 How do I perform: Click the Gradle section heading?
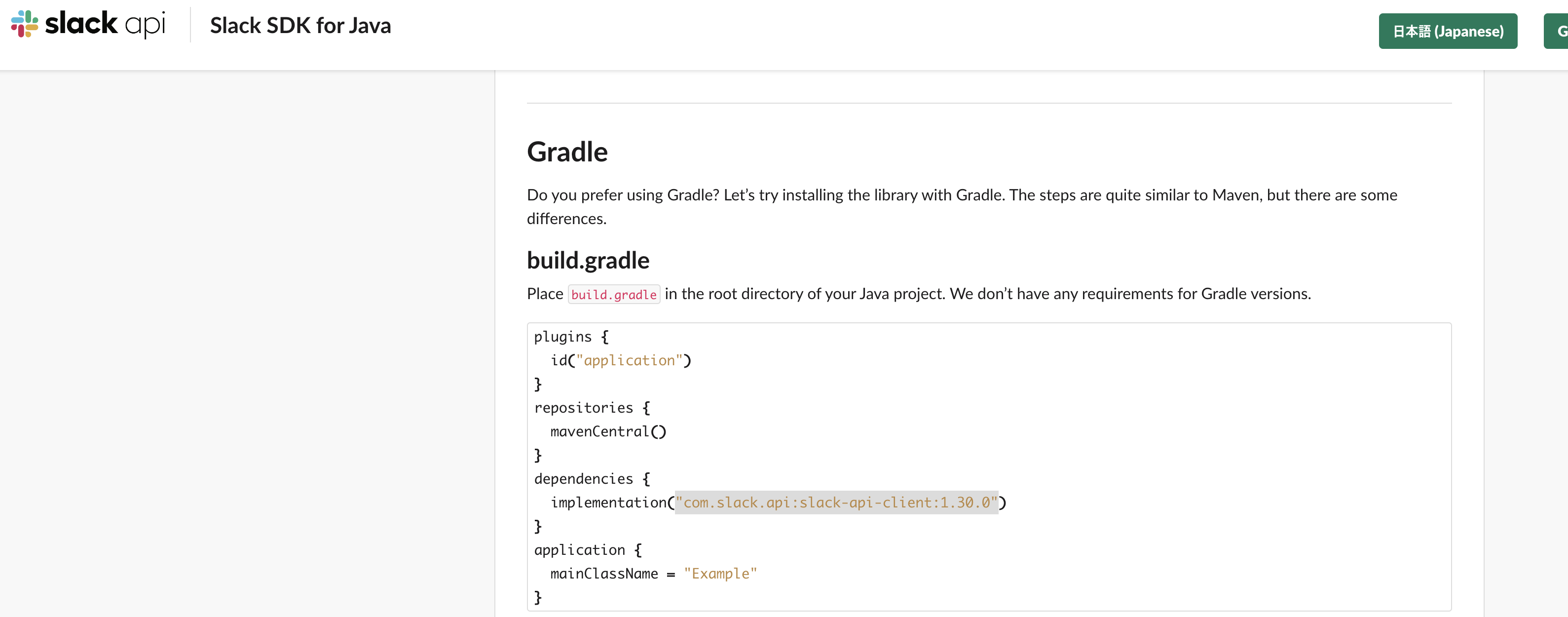[567, 152]
